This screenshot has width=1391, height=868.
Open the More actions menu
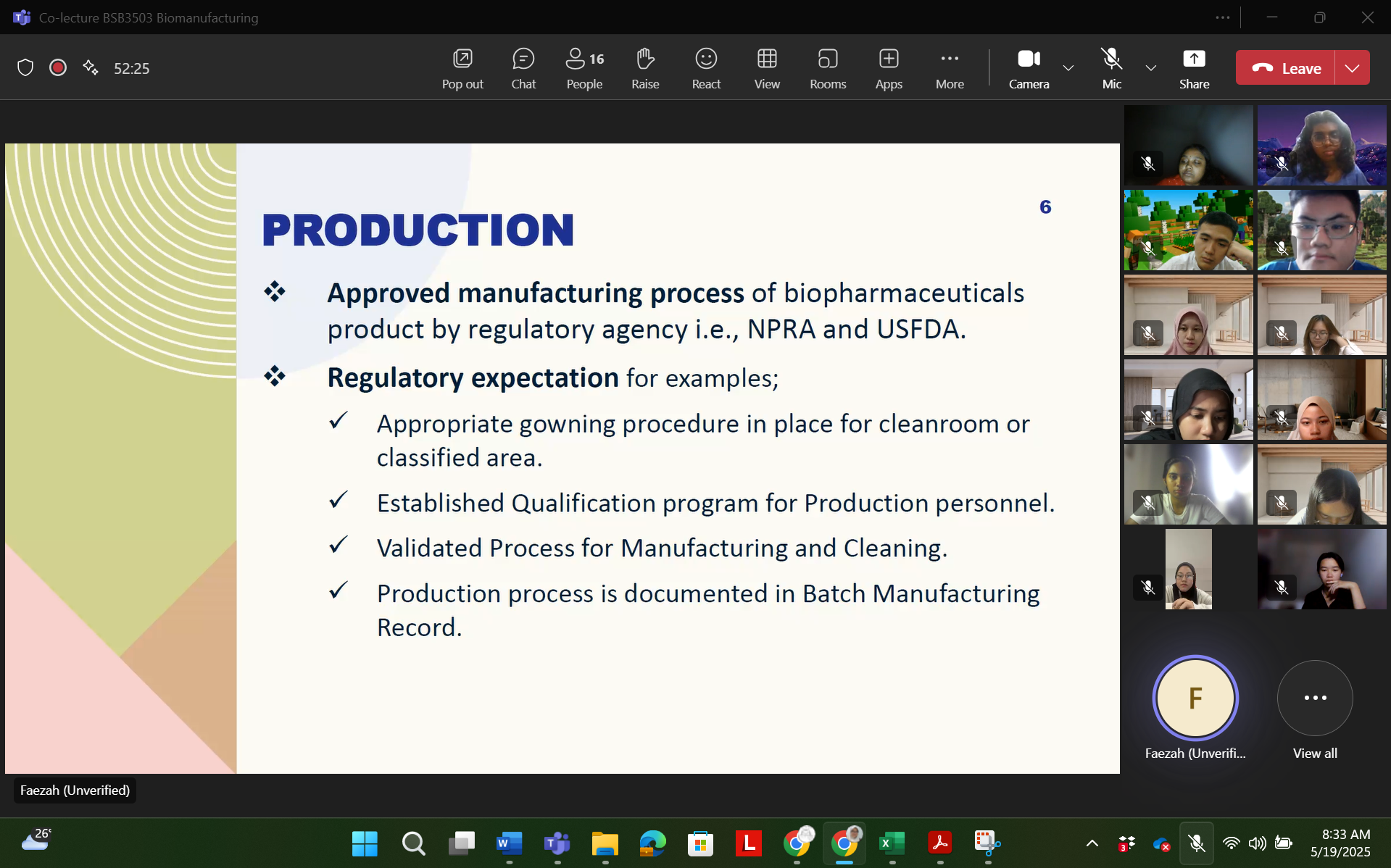tap(949, 68)
